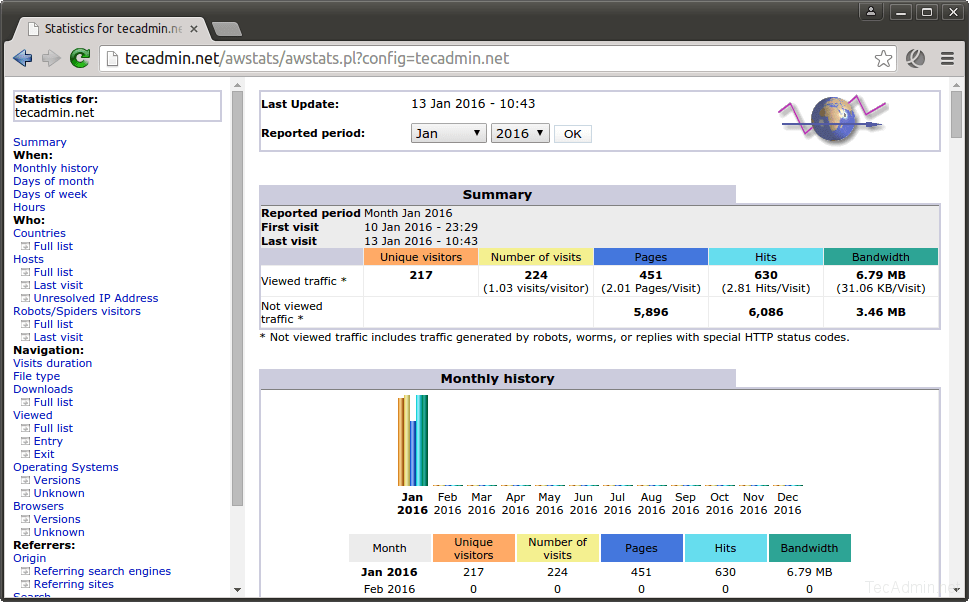This screenshot has height=602, width=969.
Task: Open the year dropdown showing 2016
Action: (x=520, y=133)
